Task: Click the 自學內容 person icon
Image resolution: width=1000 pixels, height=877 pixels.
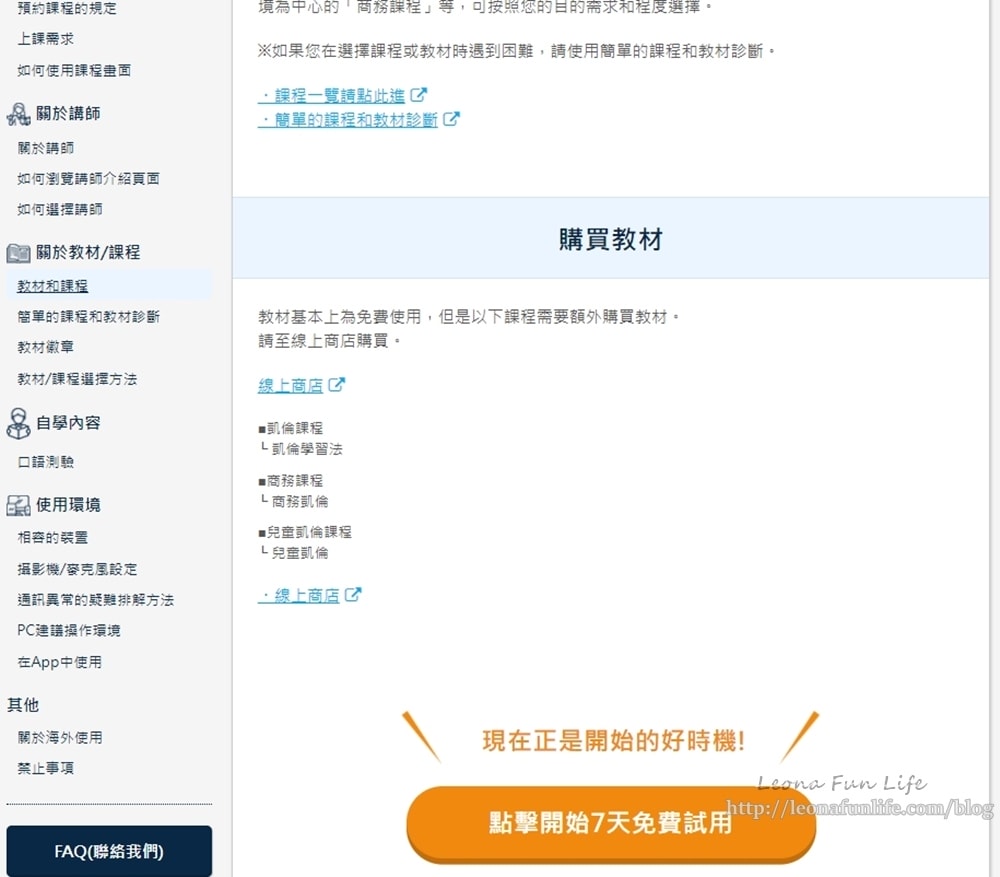Action: pos(18,423)
